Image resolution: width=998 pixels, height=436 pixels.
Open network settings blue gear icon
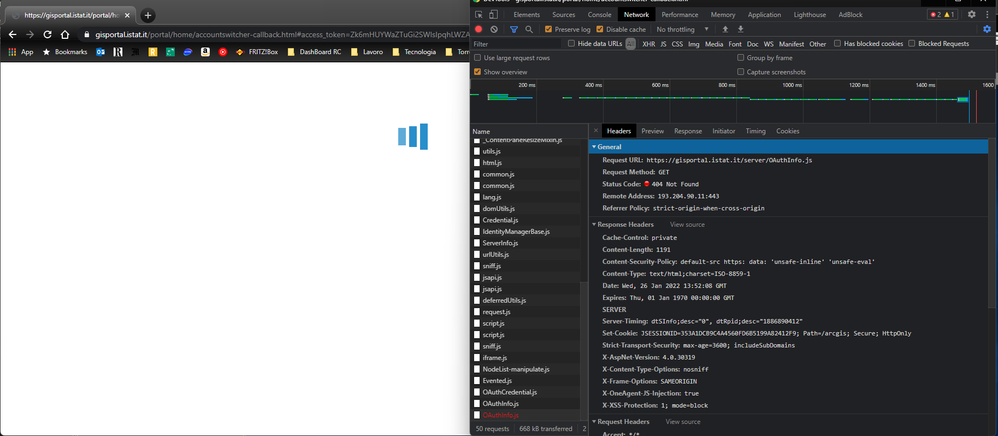tap(987, 29)
